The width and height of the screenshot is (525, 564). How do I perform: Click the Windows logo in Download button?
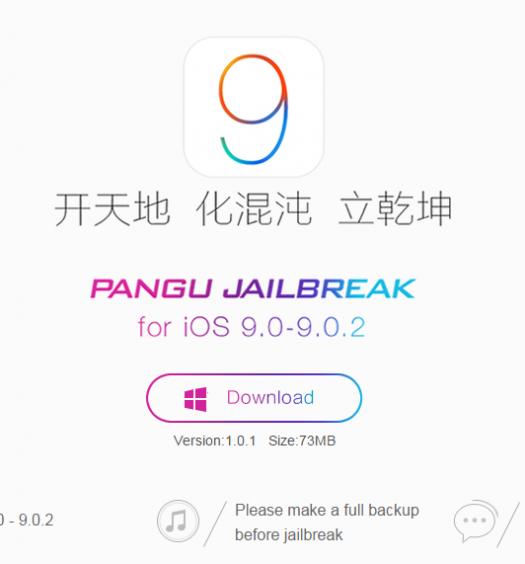196,399
